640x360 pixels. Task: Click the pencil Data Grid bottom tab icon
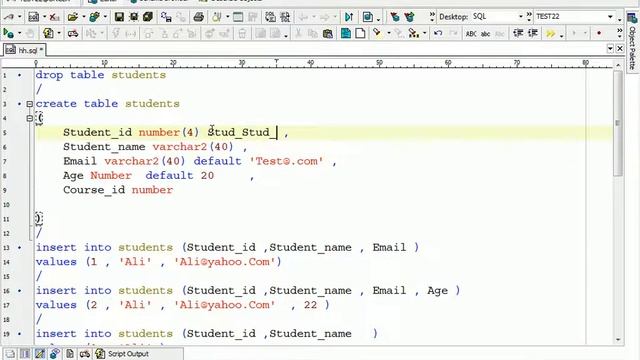pyautogui.click(x=40, y=353)
